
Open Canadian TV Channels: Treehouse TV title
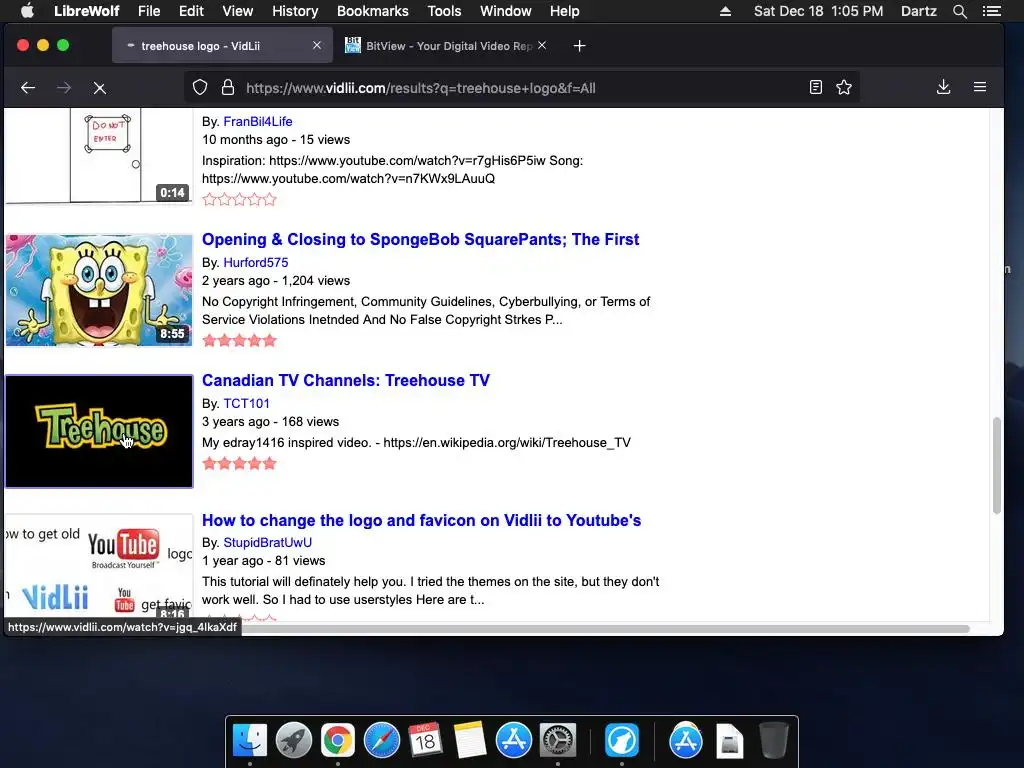[x=345, y=380]
